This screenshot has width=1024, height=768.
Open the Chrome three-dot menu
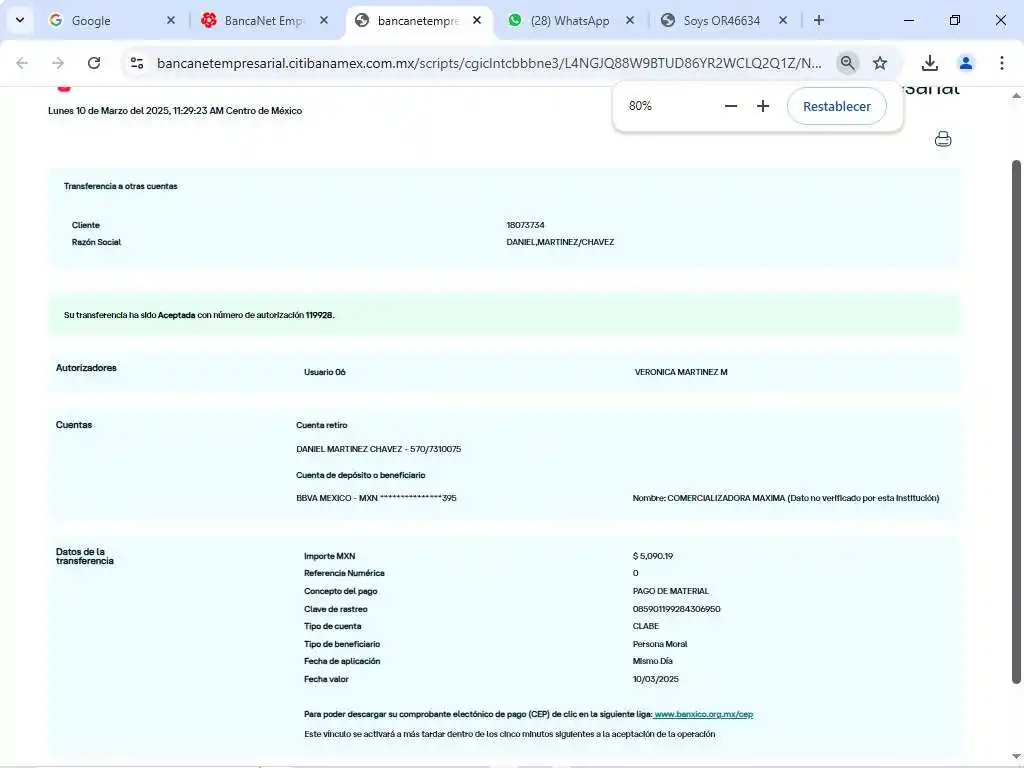(x=1002, y=63)
